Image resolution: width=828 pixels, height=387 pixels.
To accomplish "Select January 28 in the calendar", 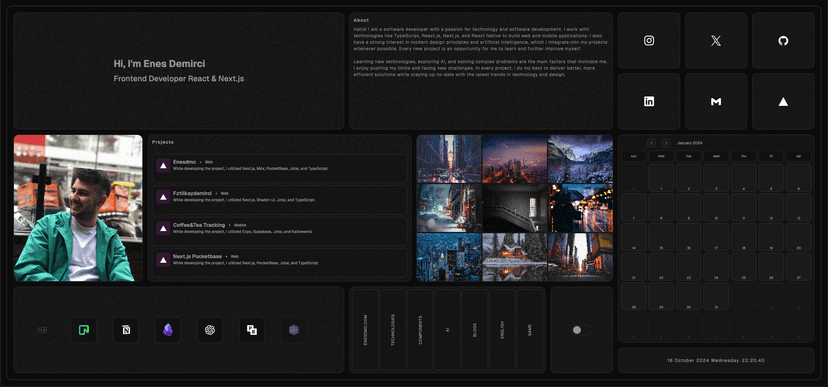I will (x=634, y=296).
